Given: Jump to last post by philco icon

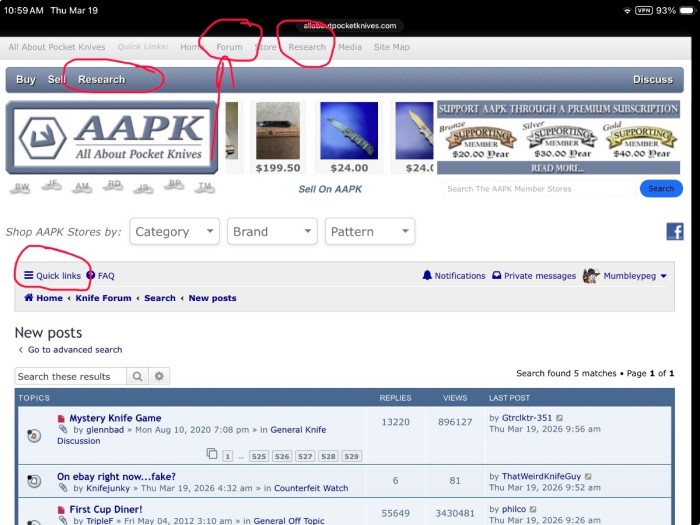Looking at the screenshot, I should click(533, 509).
